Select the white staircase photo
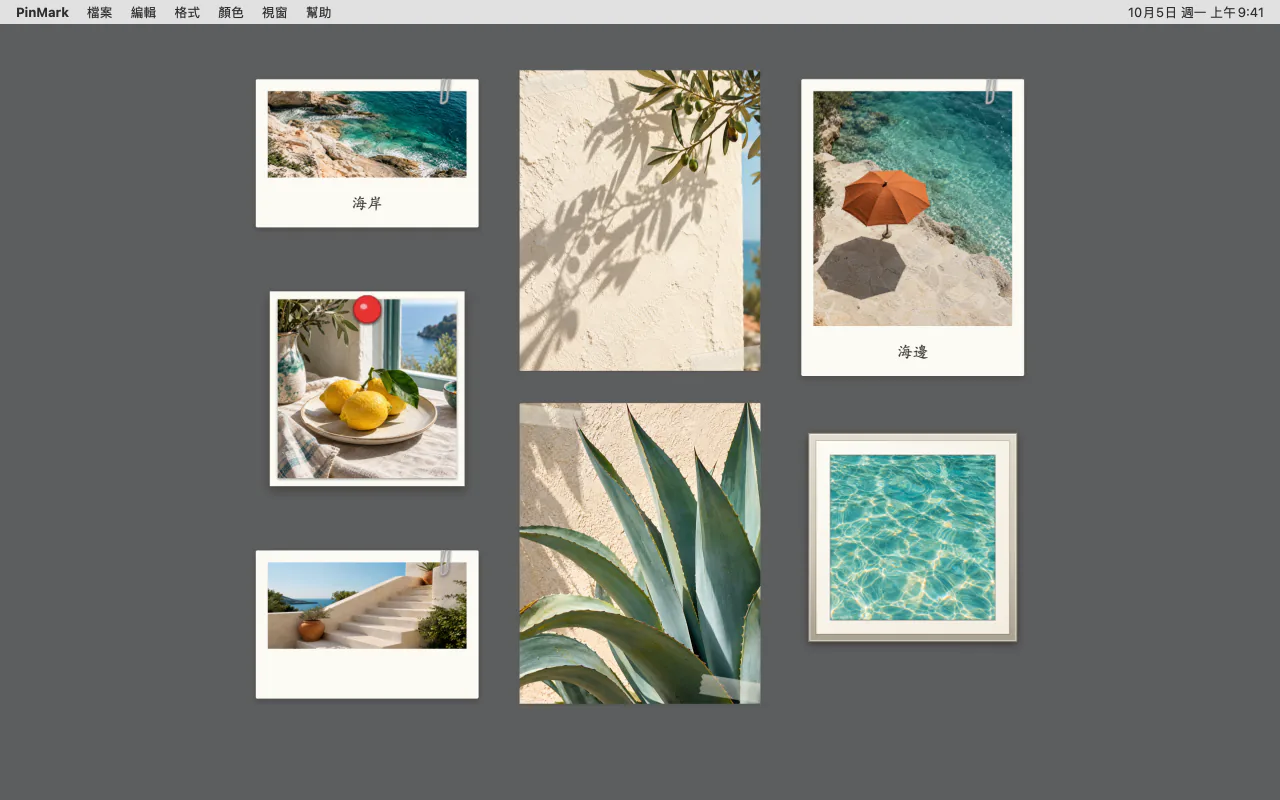The image size is (1280, 800). (x=367, y=605)
